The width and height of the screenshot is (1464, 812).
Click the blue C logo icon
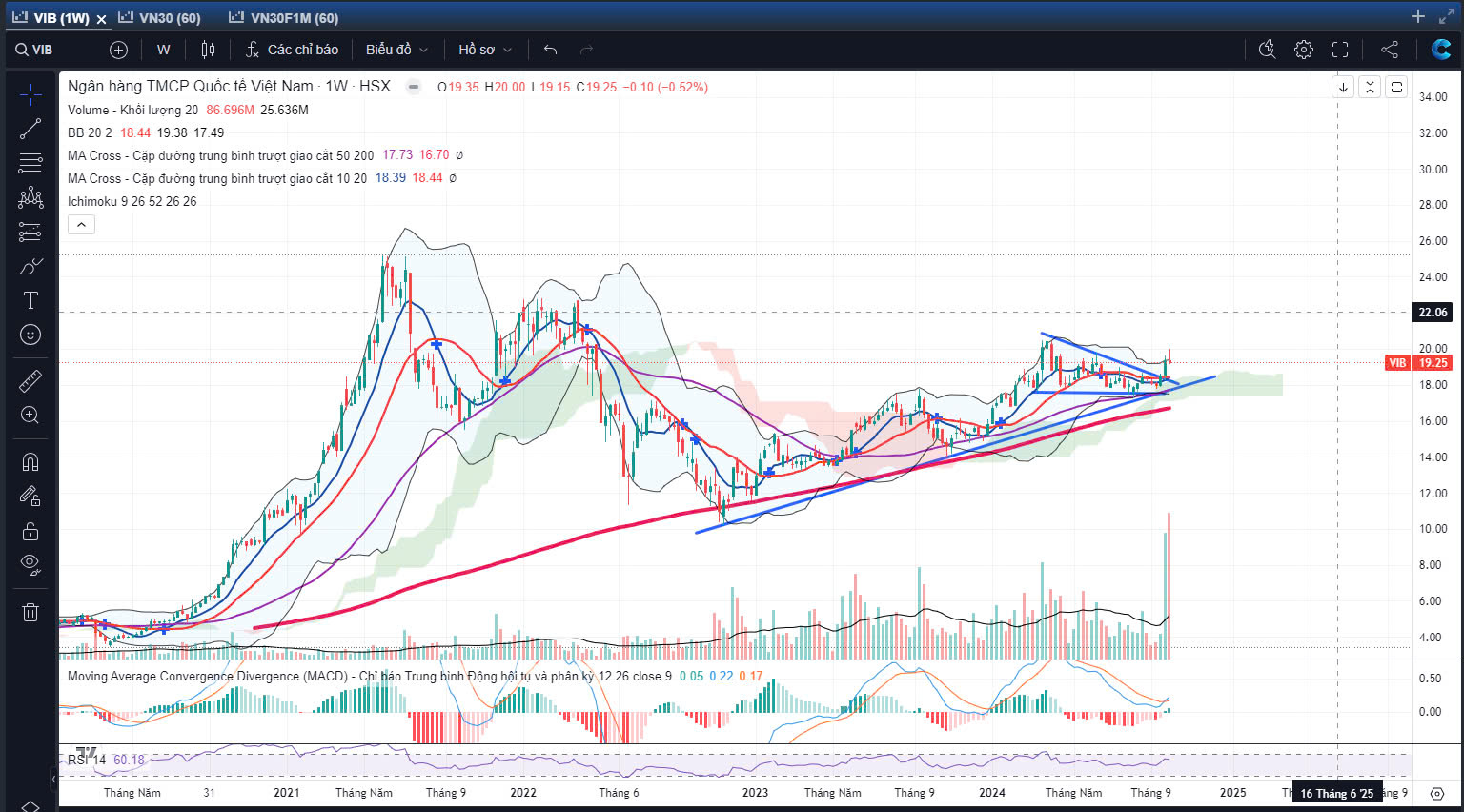(x=1441, y=50)
